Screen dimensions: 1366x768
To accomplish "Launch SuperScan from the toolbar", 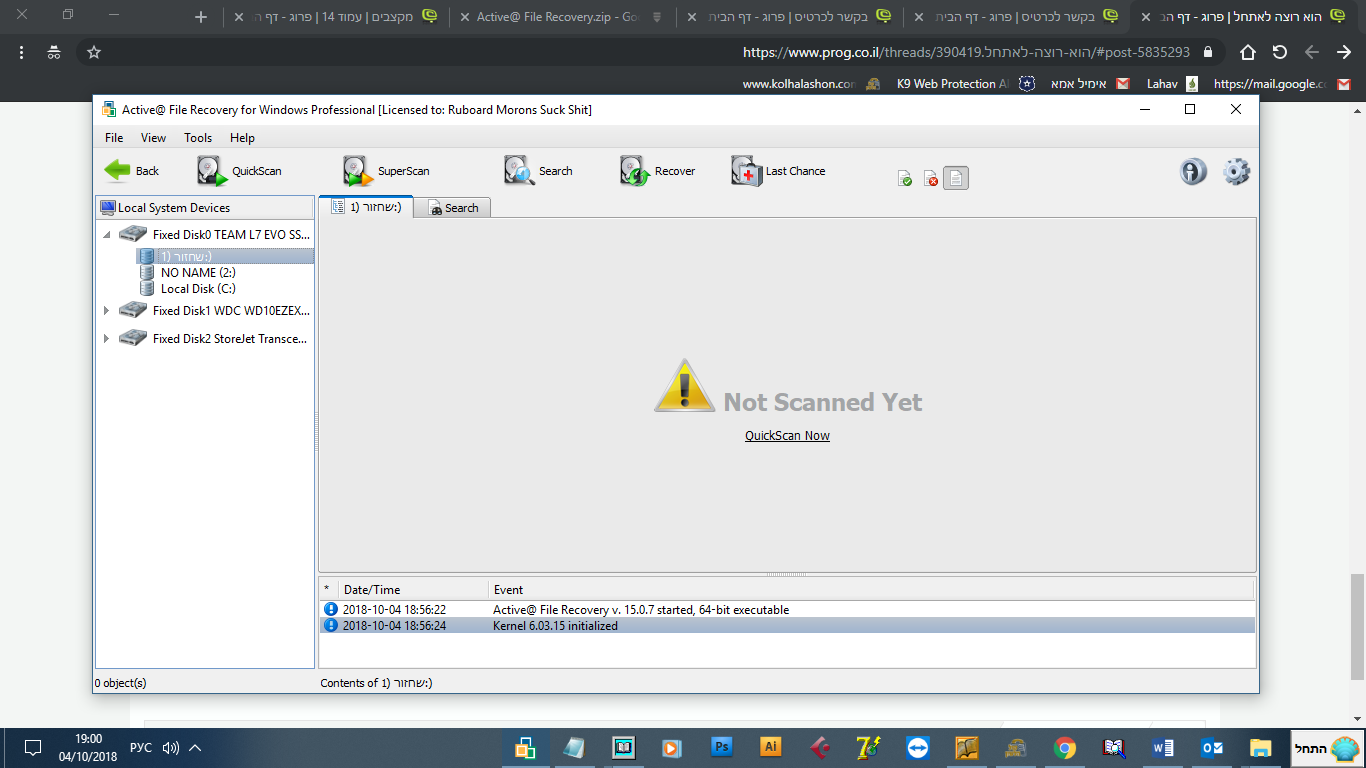I will 386,171.
